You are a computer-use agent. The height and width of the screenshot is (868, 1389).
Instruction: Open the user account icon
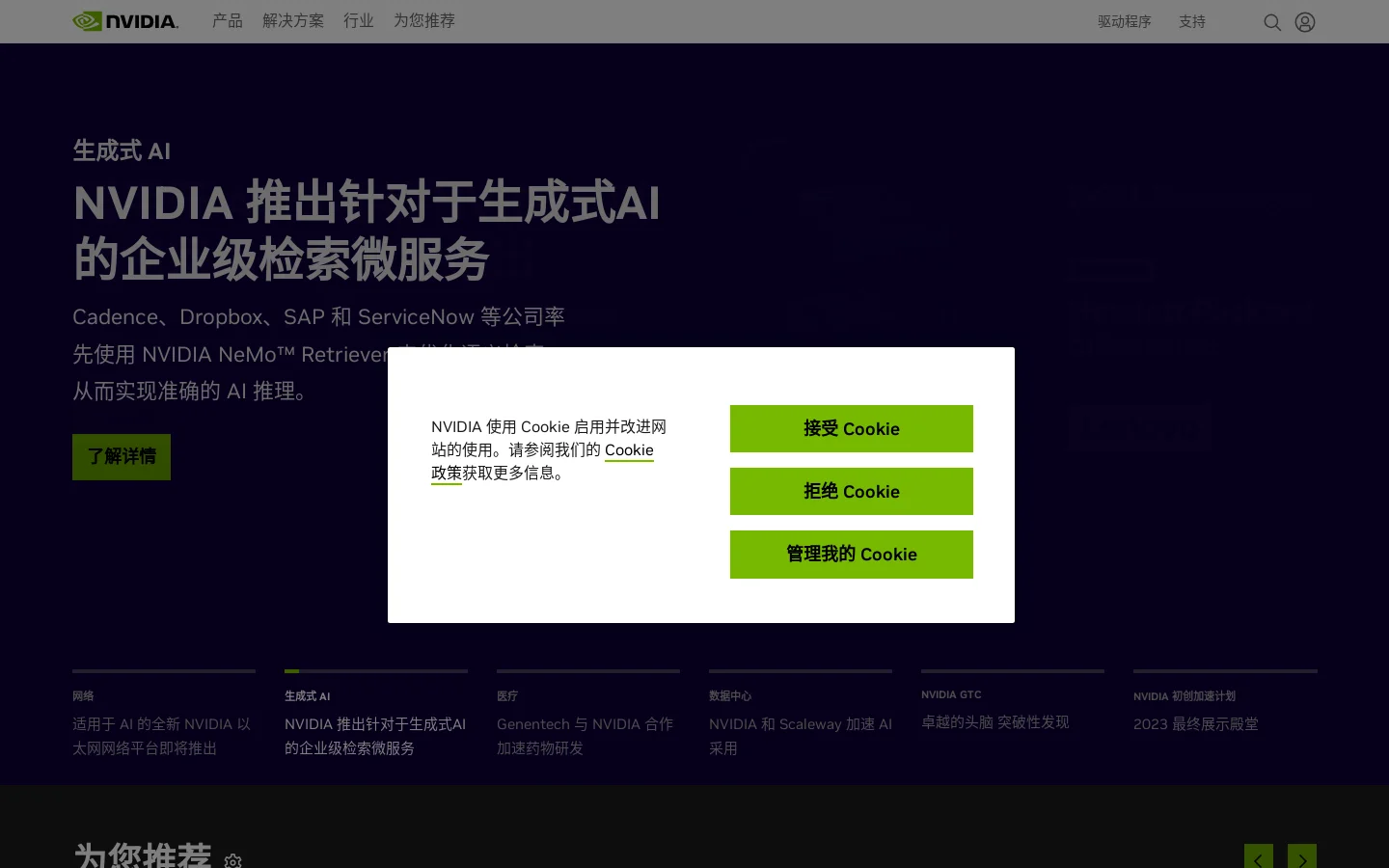pyautogui.click(x=1305, y=22)
